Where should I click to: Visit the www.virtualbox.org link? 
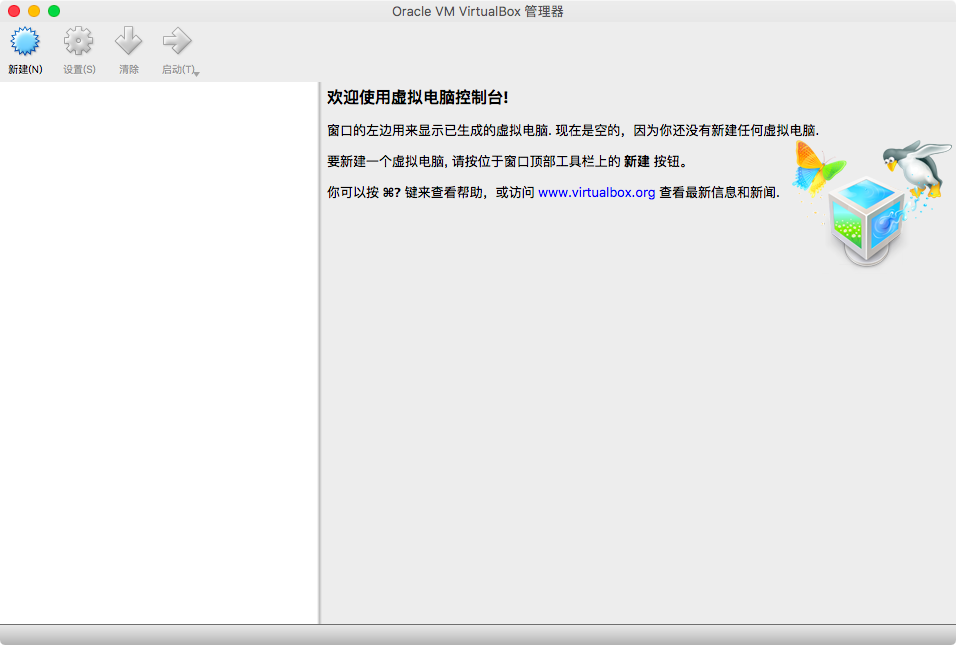pyautogui.click(x=595, y=191)
